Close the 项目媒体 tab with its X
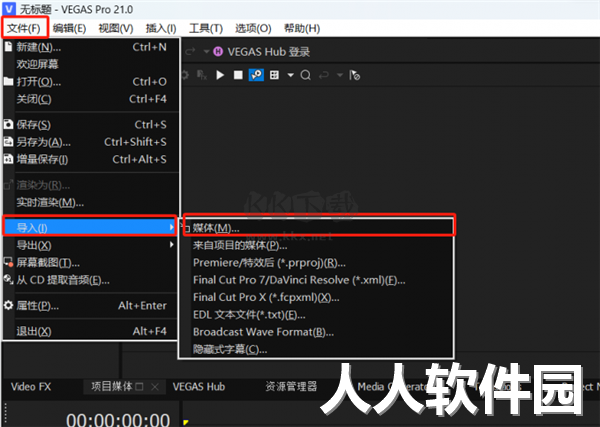Screen dimensions: 600x427 pos(155,387)
